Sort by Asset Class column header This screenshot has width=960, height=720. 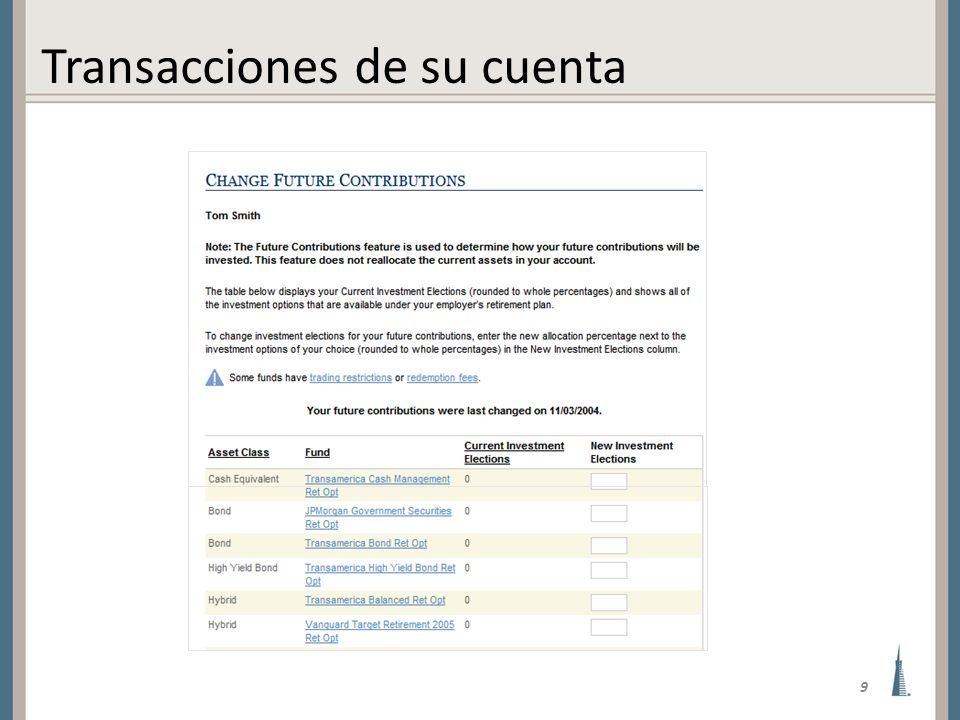238,452
